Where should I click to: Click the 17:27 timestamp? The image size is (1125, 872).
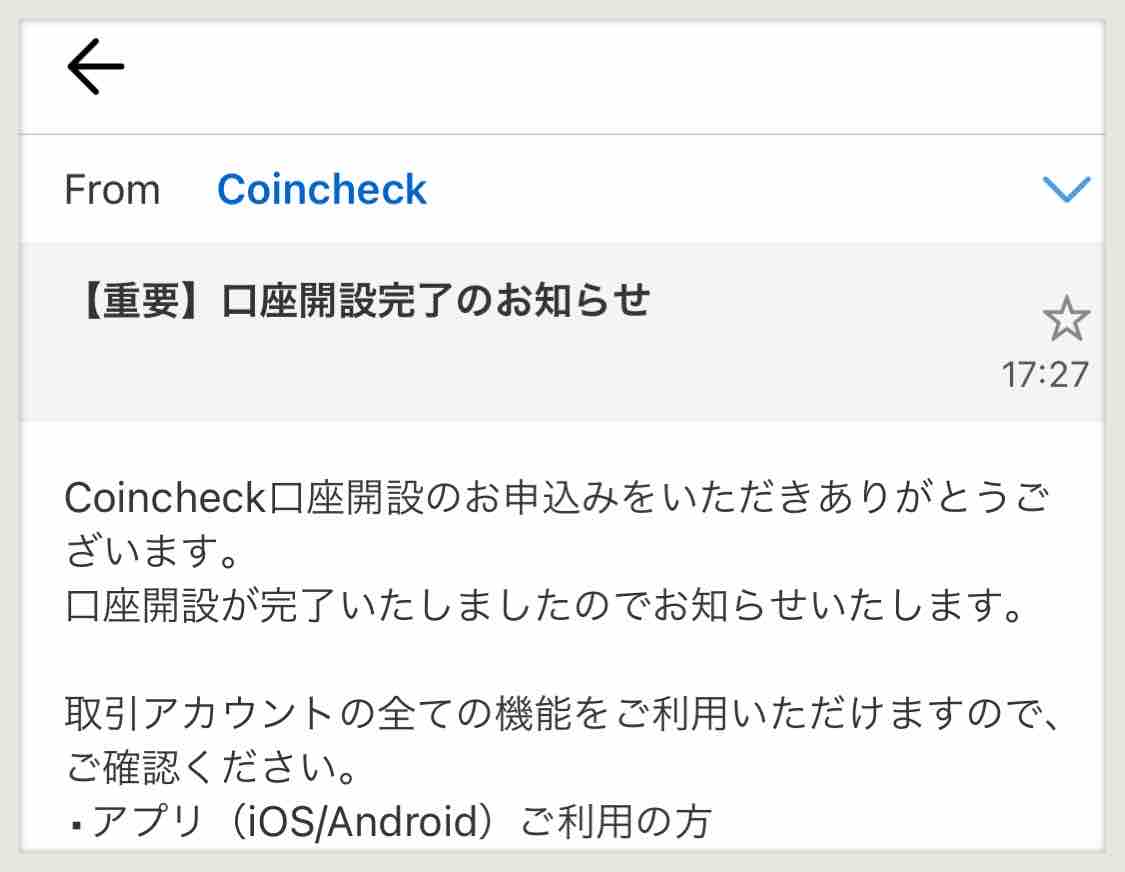[x=1045, y=375]
